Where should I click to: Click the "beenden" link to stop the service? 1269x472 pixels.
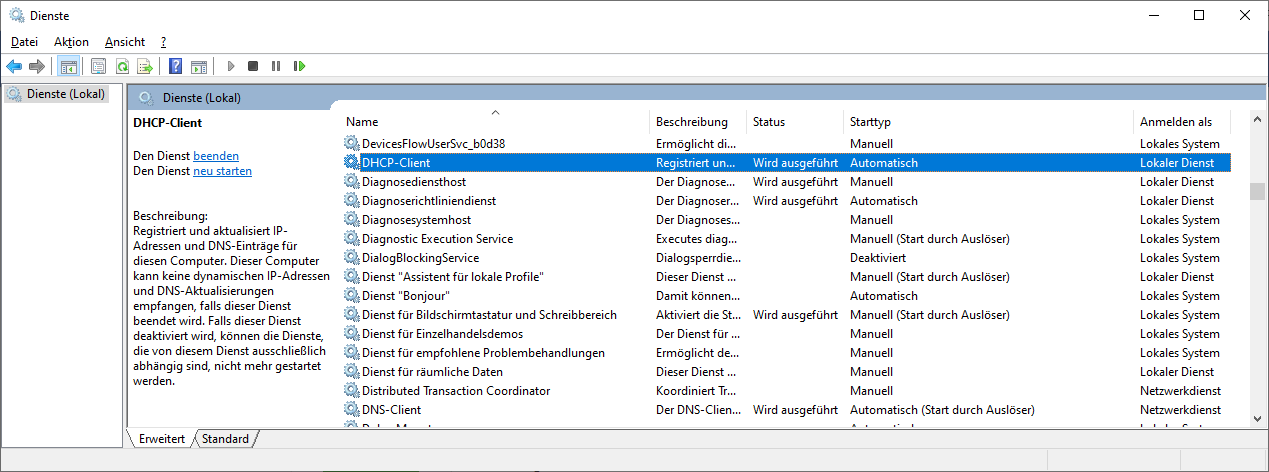(x=216, y=156)
